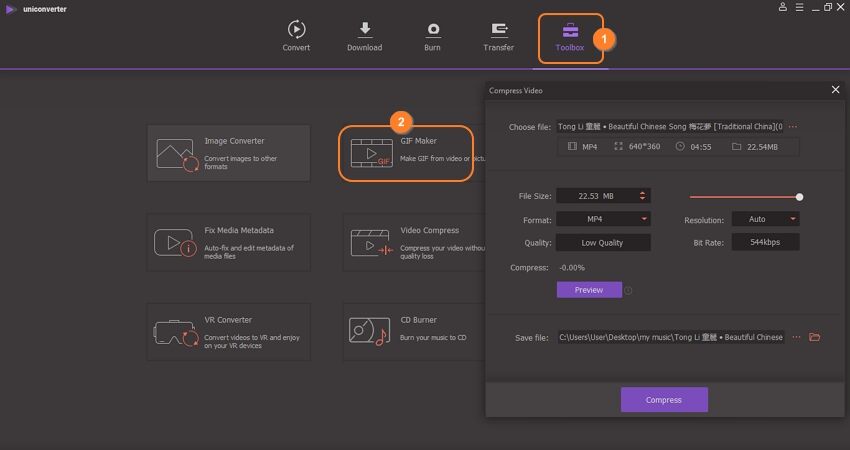The image size is (850, 450).
Task: Click the compression slider handle
Action: pos(799,197)
